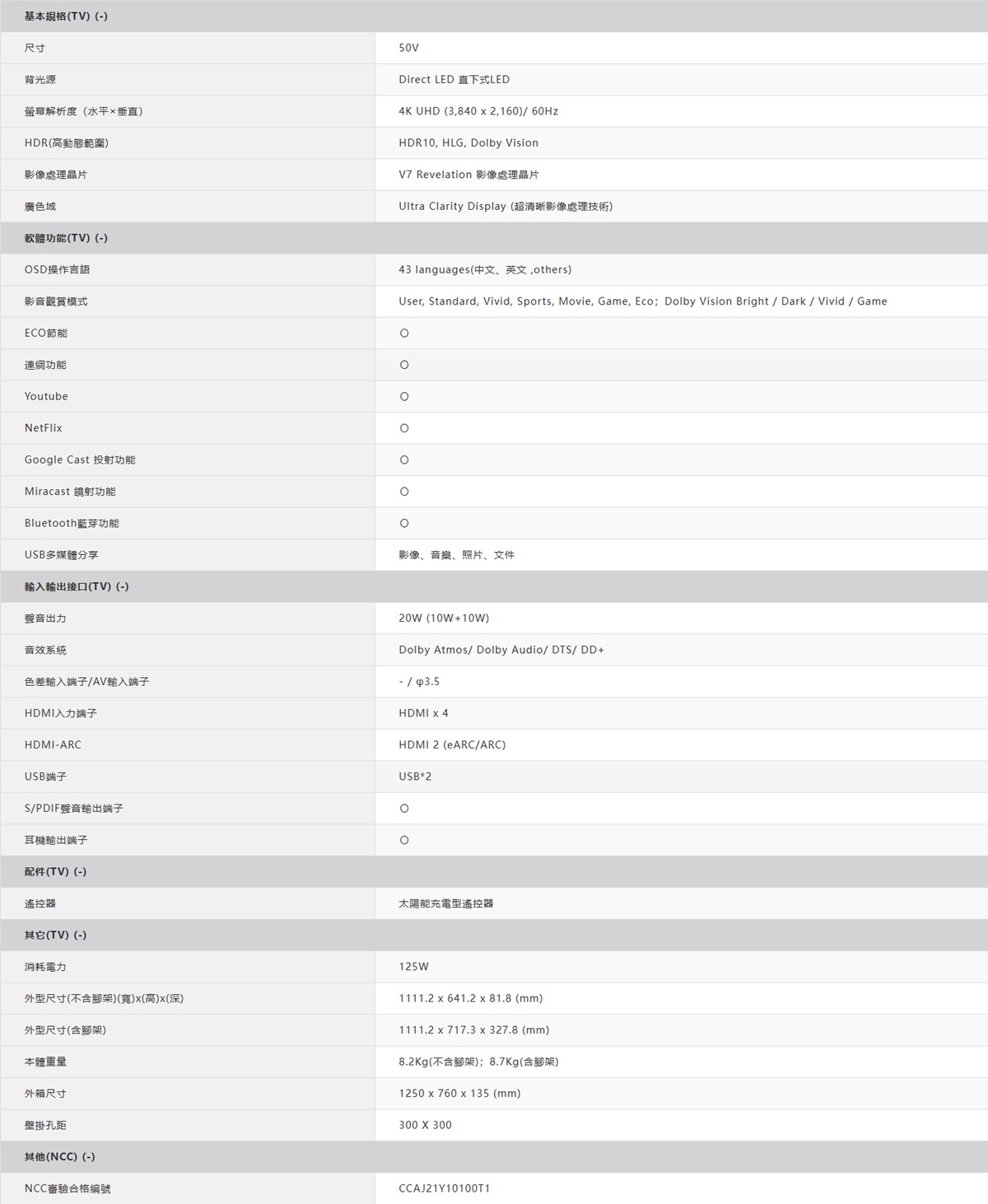Viewport: 988px width, 1204px height.
Task: Click the 太陽能充電型遙控器 remote value
Action: point(445,903)
